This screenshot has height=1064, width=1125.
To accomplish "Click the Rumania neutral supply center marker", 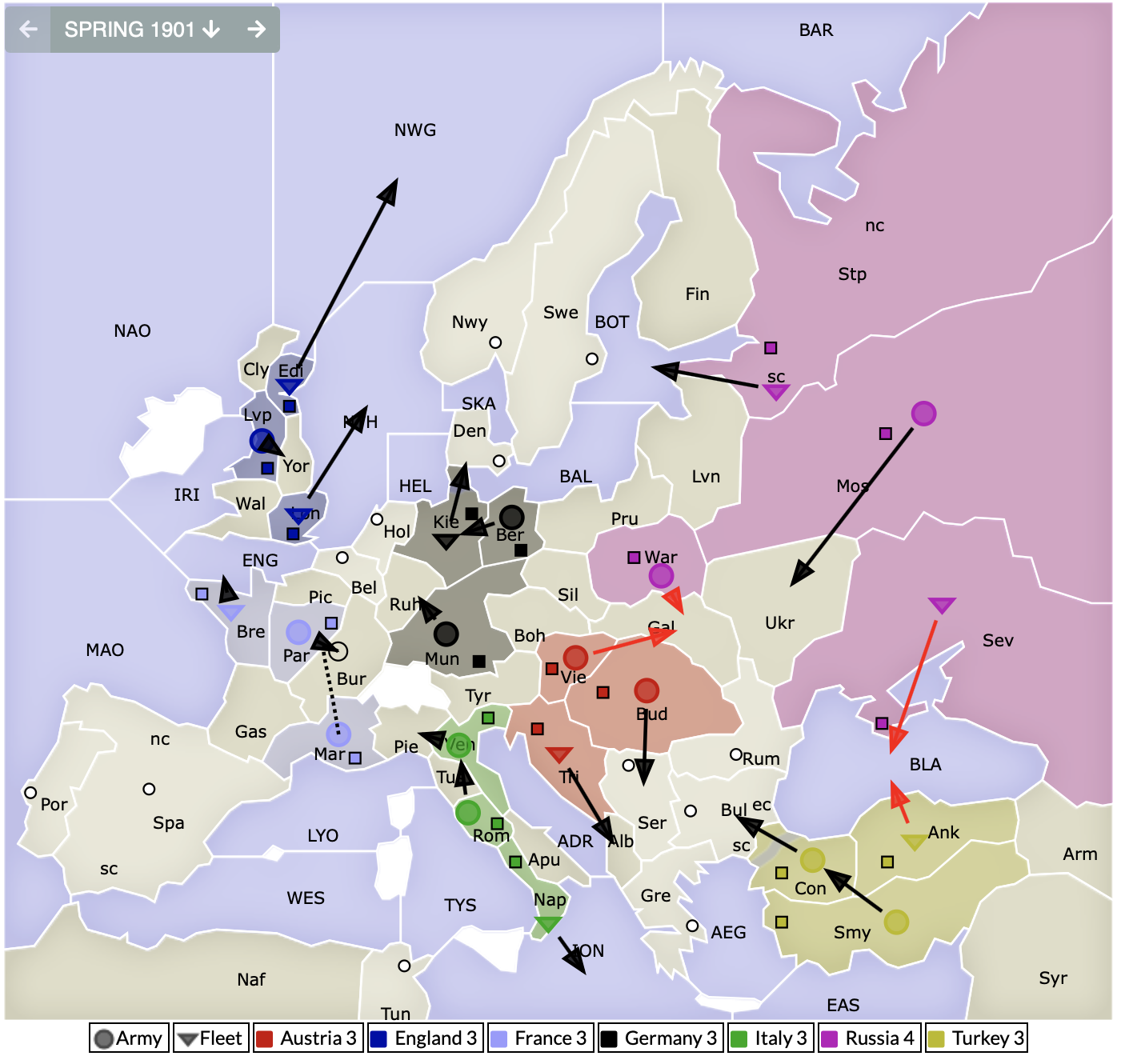I will pyautogui.click(x=736, y=754).
